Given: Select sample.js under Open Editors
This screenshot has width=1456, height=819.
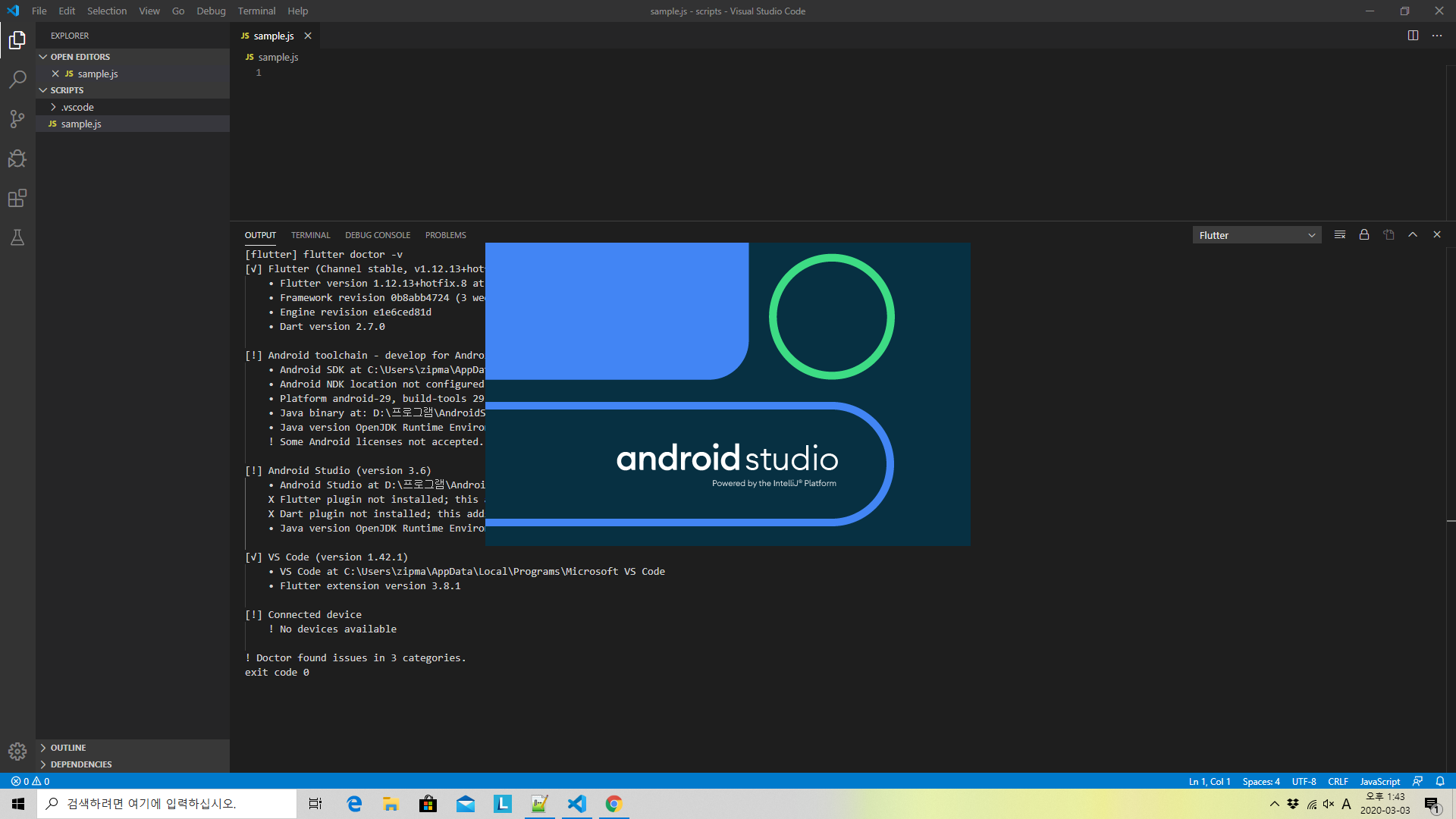Looking at the screenshot, I should point(133,74).
